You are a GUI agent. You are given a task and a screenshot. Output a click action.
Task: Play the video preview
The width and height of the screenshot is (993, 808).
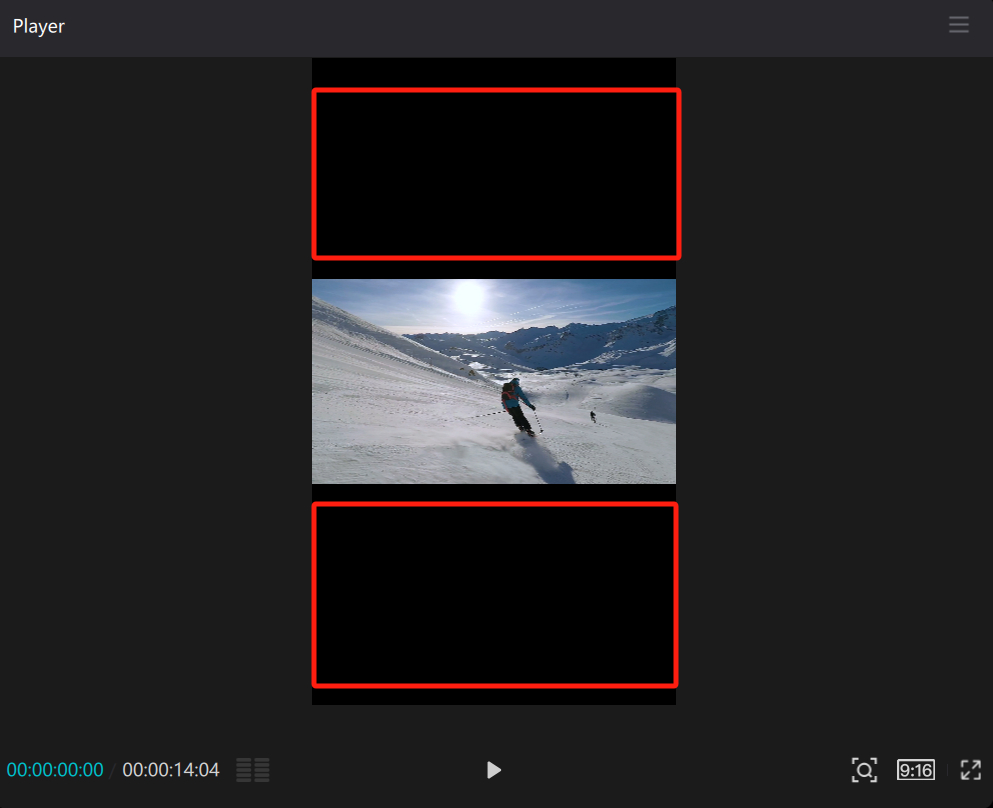click(x=494, y=770)
